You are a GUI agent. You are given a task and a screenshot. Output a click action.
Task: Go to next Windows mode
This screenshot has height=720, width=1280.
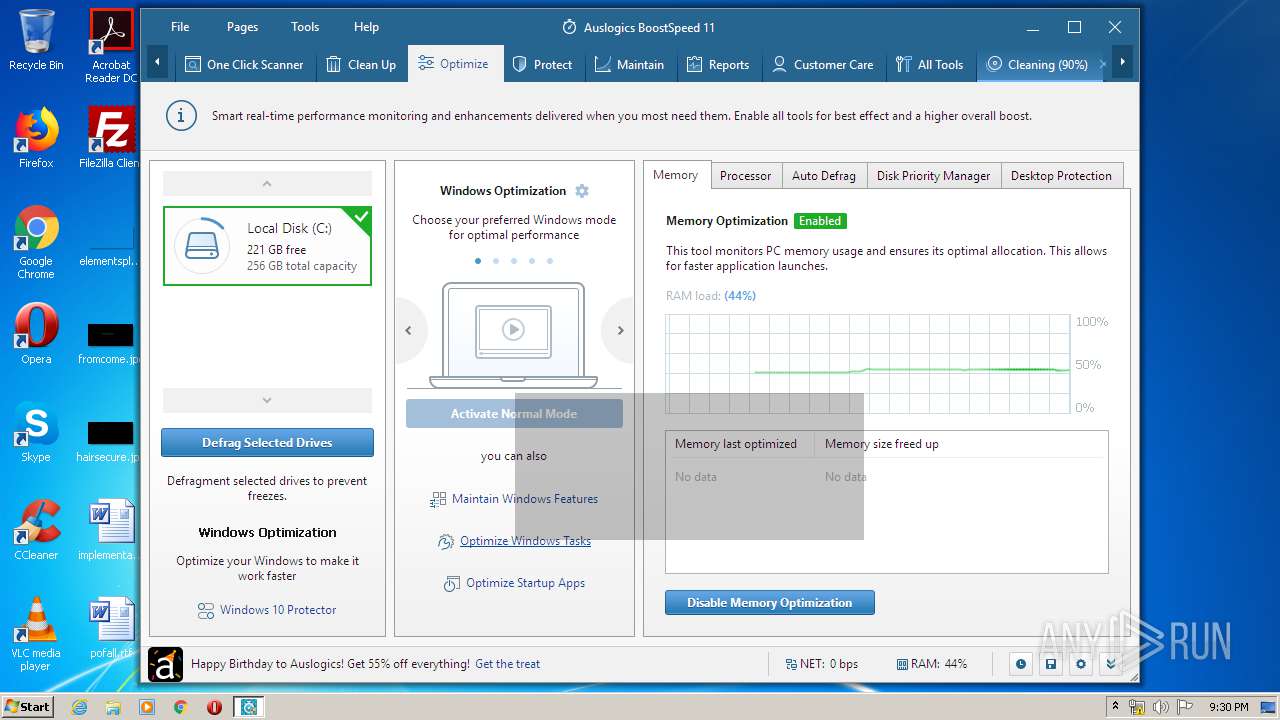pyautogui.click(x=620, y=330)
